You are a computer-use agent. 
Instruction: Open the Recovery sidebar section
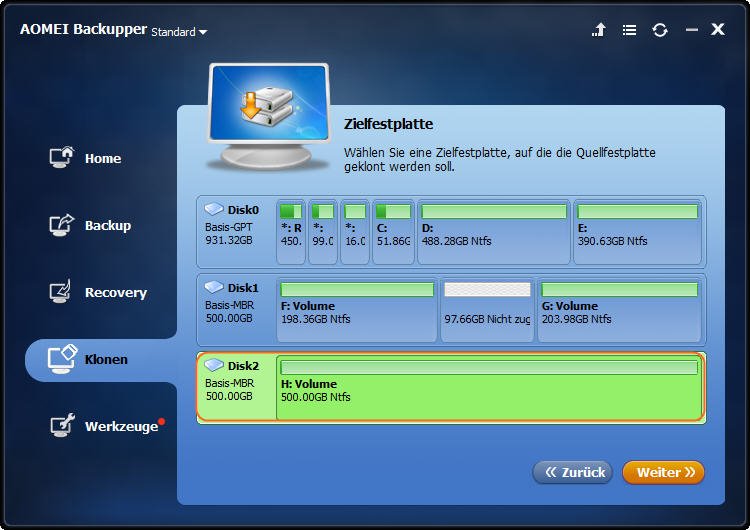pyautogui.click(x=99, y=292)
